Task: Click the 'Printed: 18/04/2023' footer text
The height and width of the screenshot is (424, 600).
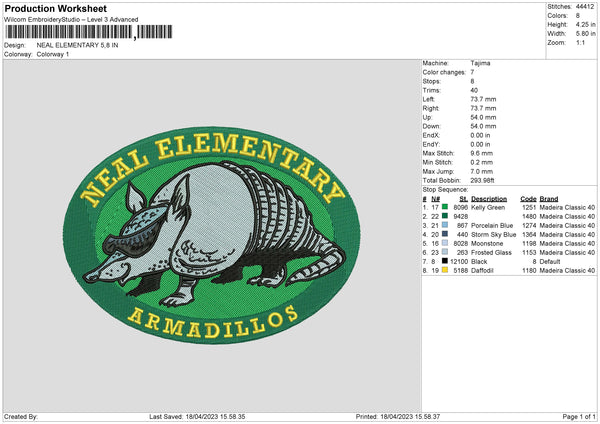Action: tap(398, 417)
